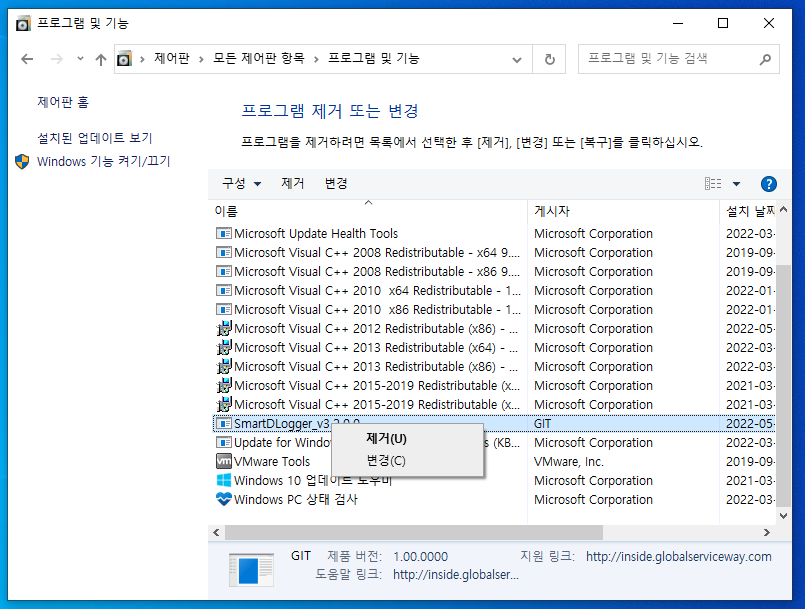Screen dimensions: 805x609
Task: Click Visual C++ 2010 x64 program icon
Action: (x=223, y=291)
